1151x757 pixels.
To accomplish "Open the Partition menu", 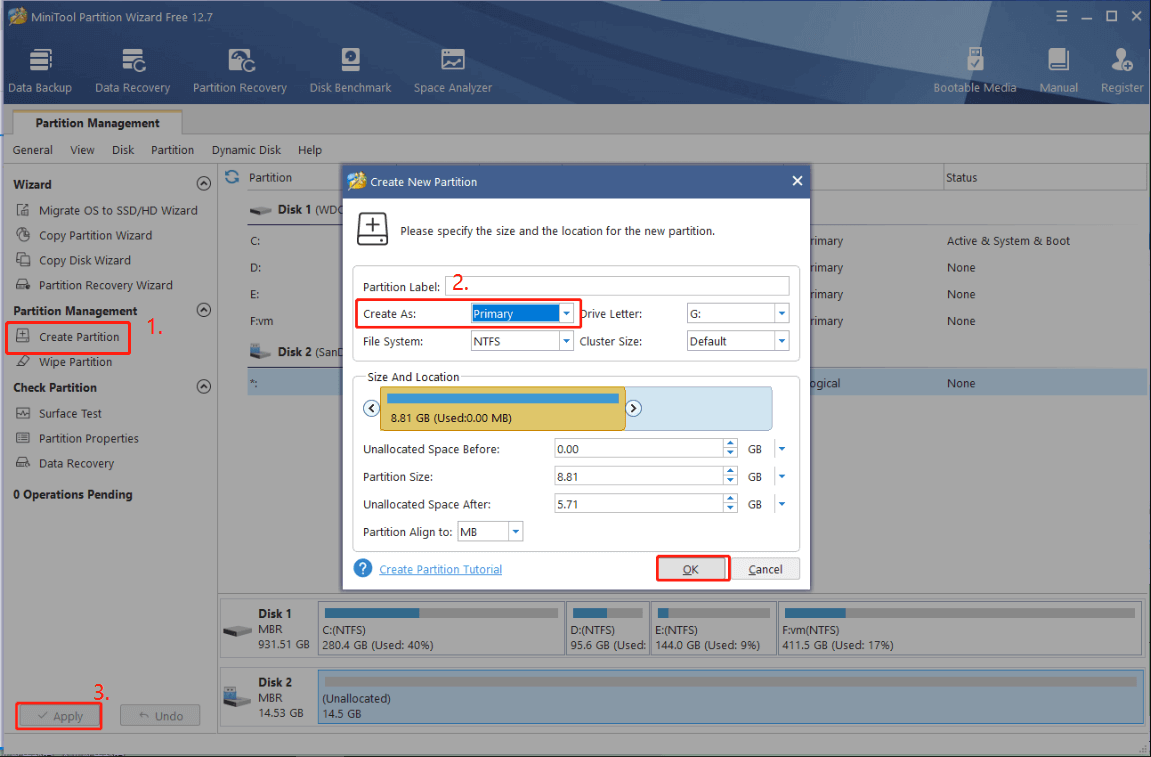I will [x=173, y=150].
